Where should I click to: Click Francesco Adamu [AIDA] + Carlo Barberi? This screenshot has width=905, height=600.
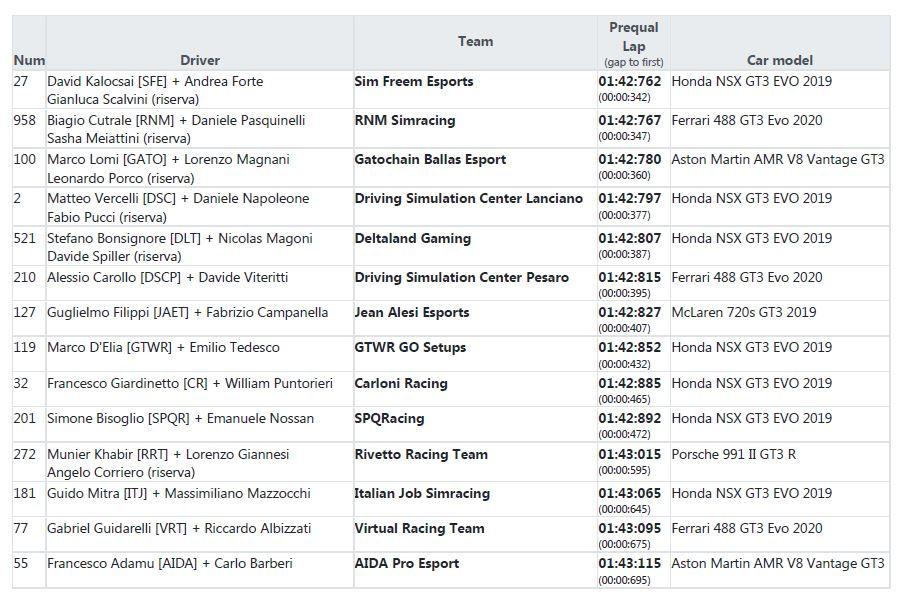170,564
